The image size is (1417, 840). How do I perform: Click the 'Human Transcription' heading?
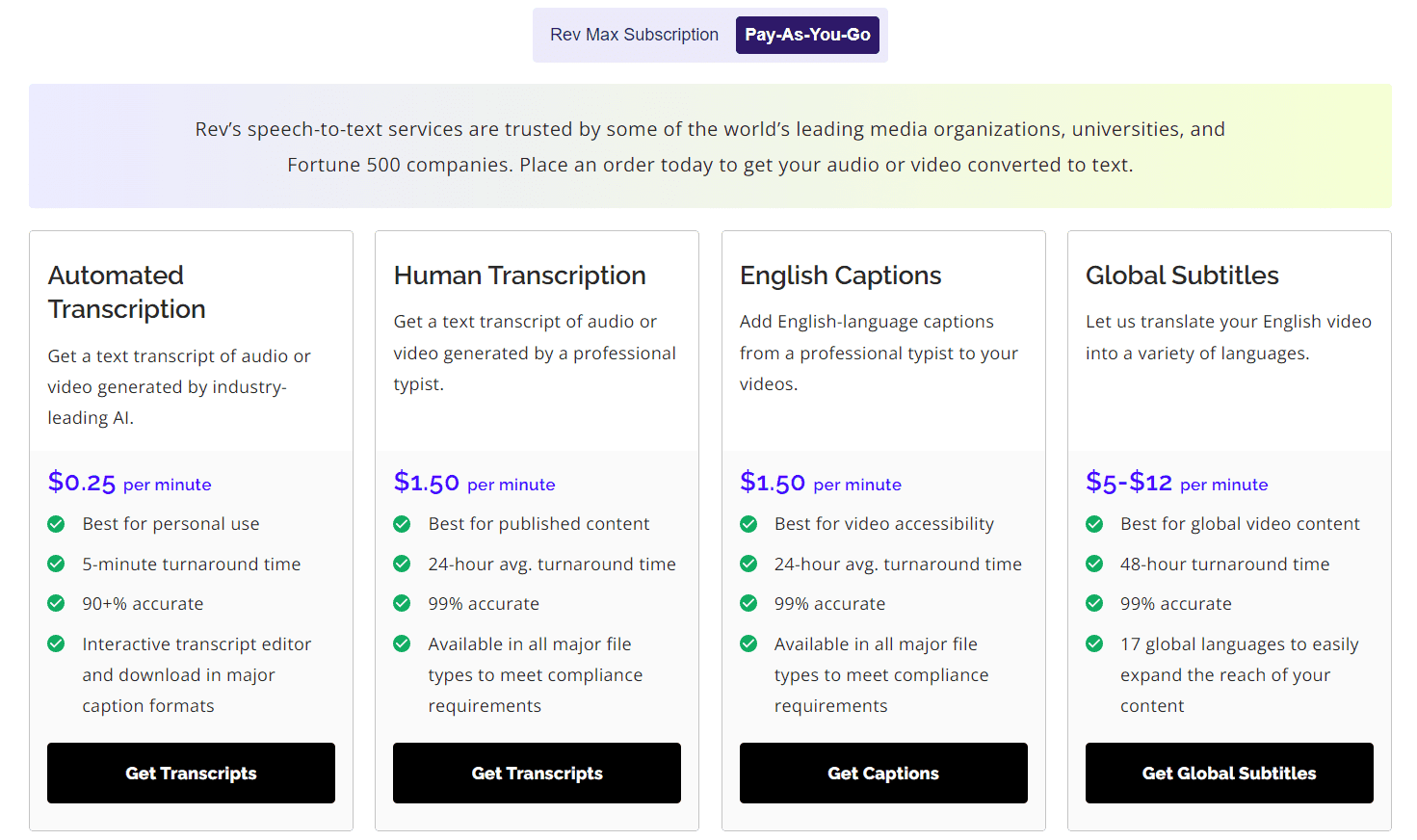tap(520, 276)
